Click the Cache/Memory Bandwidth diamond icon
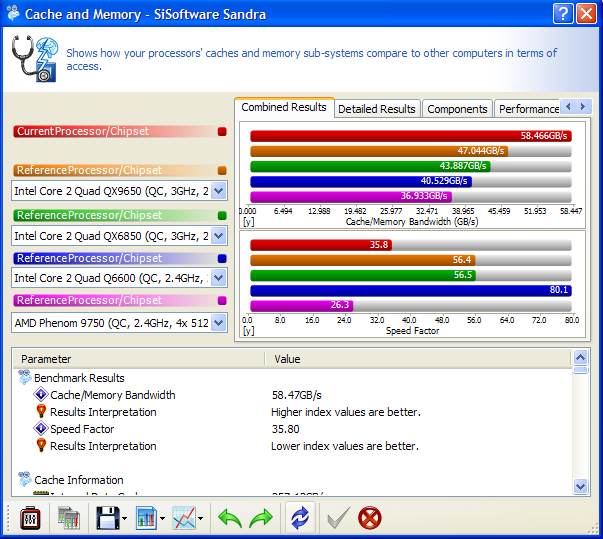603x539 pixels. tap(40, 394)
